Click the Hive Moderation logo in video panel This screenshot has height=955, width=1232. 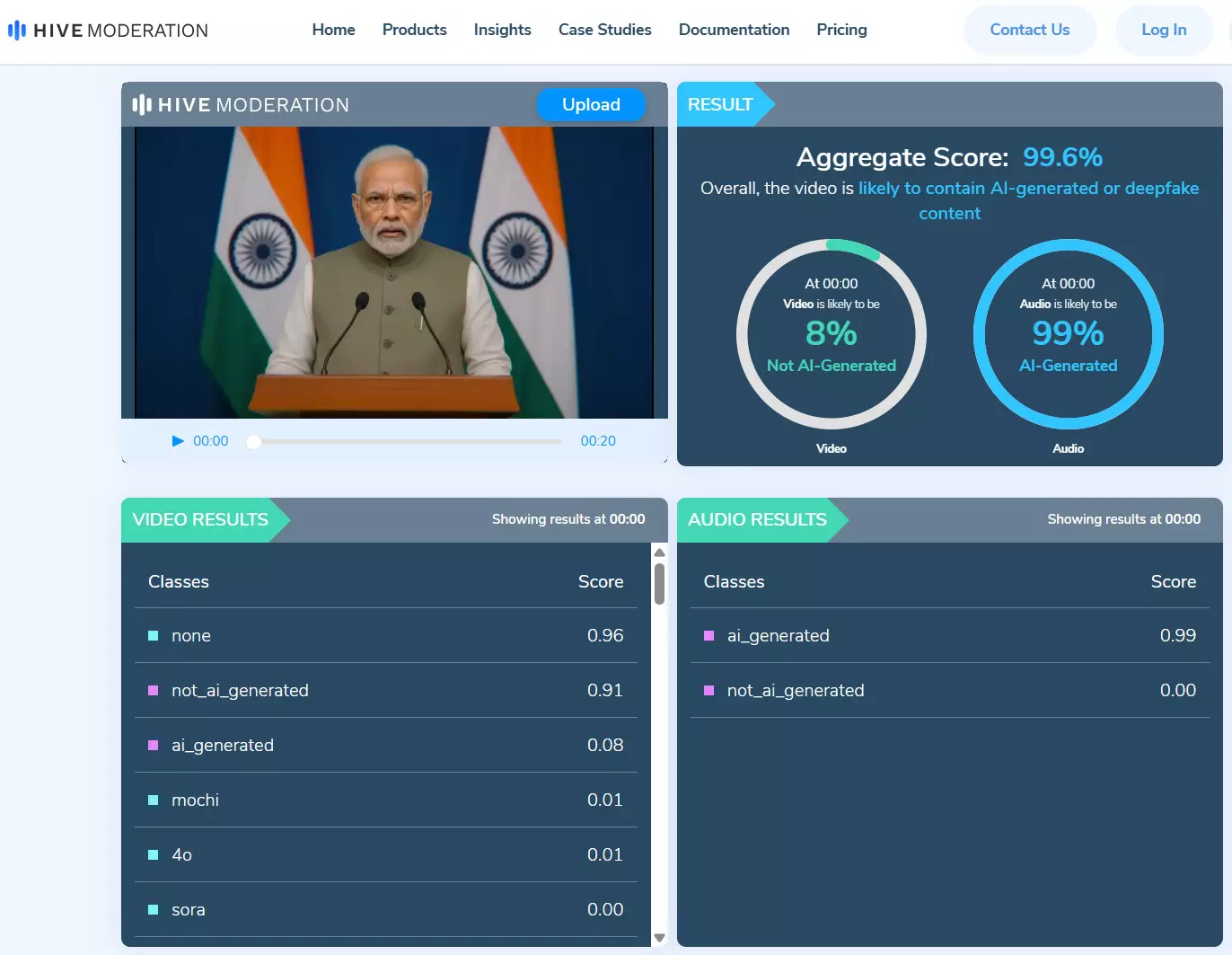tap(241, 105)
